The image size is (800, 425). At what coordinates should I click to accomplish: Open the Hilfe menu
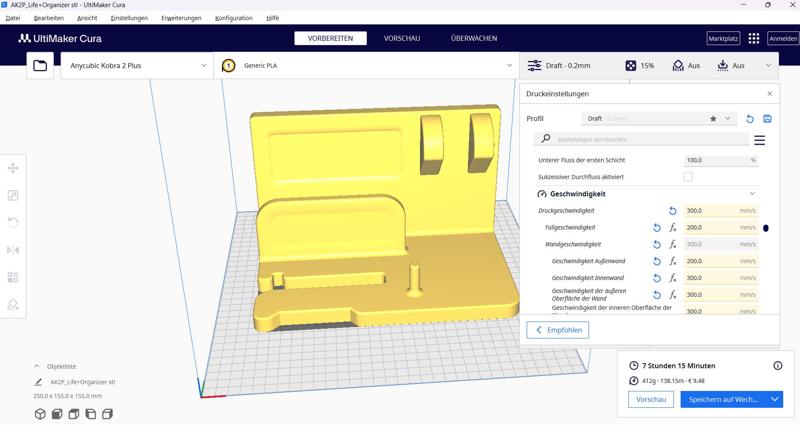[272, 18]
